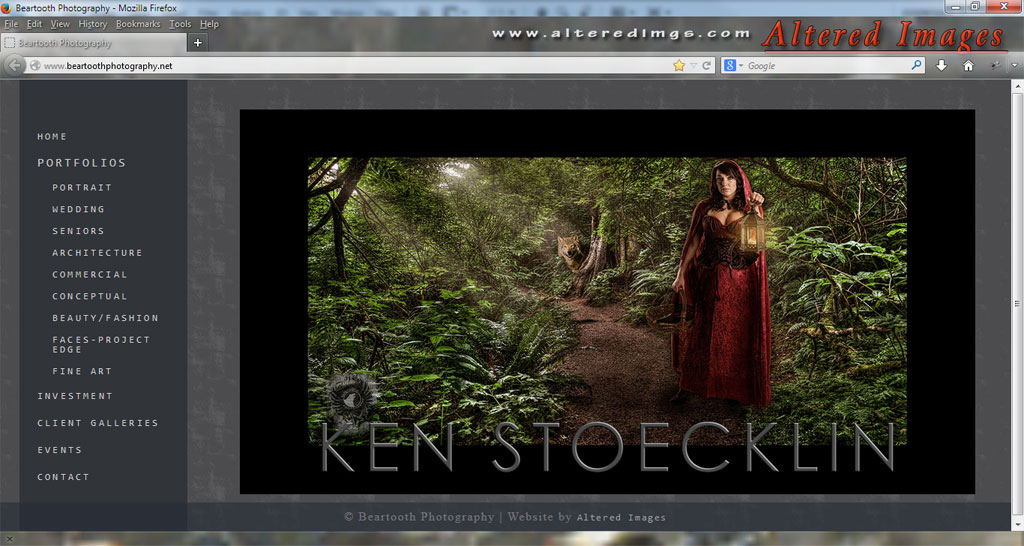1024x546 pixels.
Task: Open the CONTACT page
Action: tap(63, 477)
